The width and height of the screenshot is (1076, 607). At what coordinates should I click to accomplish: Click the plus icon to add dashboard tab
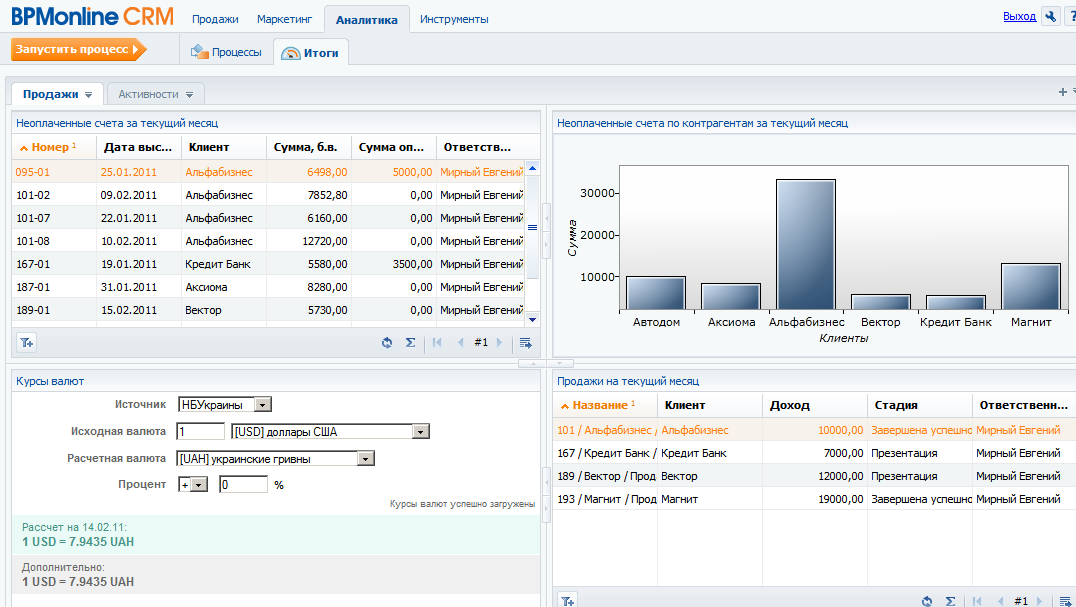(x=1062, y=93)
